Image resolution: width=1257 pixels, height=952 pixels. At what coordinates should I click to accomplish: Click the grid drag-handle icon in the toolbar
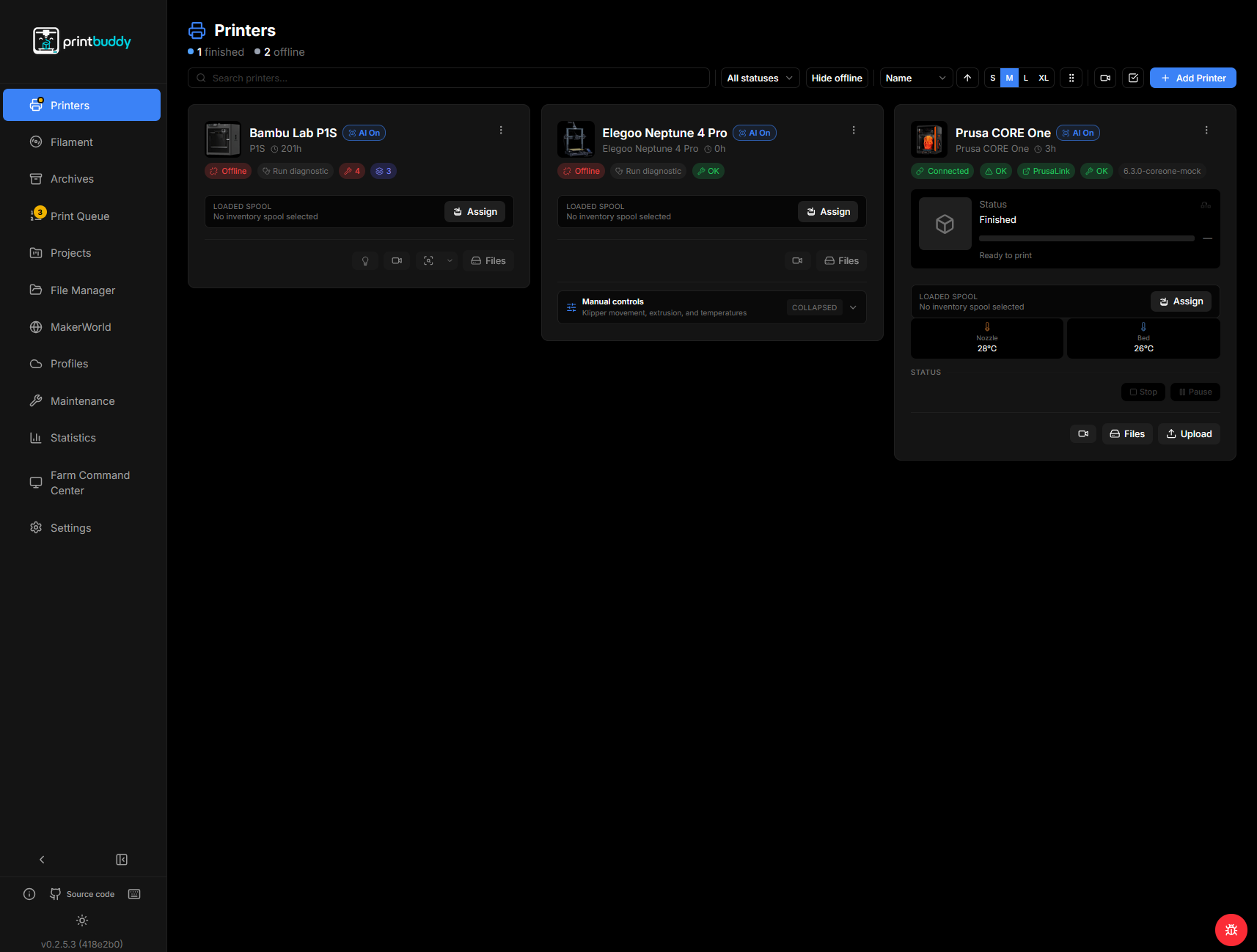pyautogui.click(x=1071, y=78)
